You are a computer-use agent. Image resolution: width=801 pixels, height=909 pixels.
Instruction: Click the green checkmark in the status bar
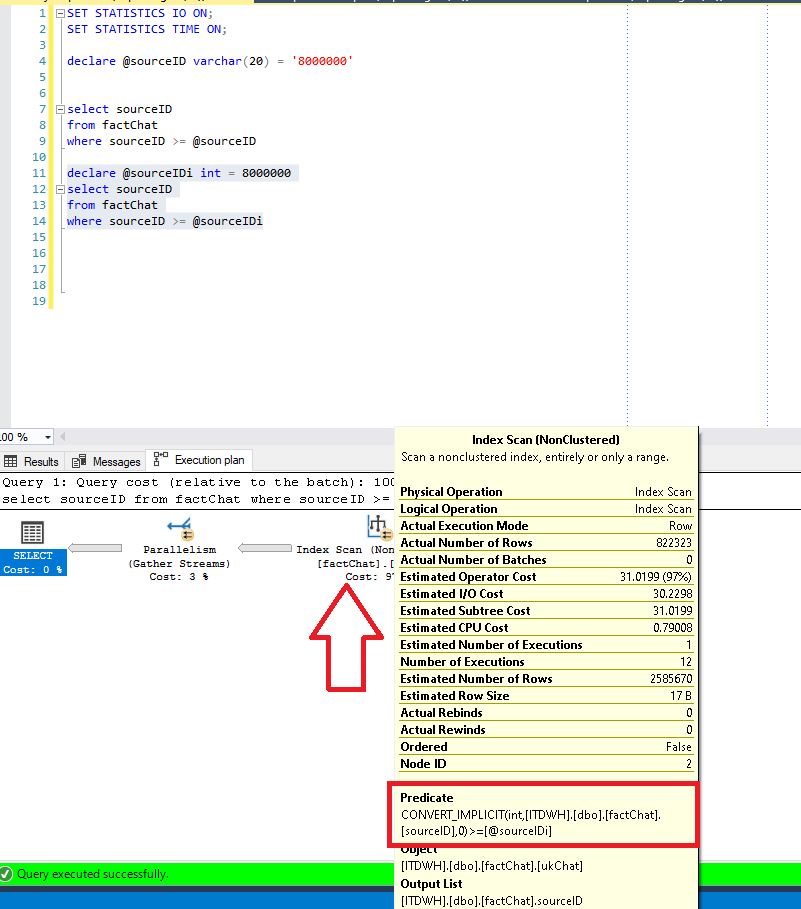(8, 873)
